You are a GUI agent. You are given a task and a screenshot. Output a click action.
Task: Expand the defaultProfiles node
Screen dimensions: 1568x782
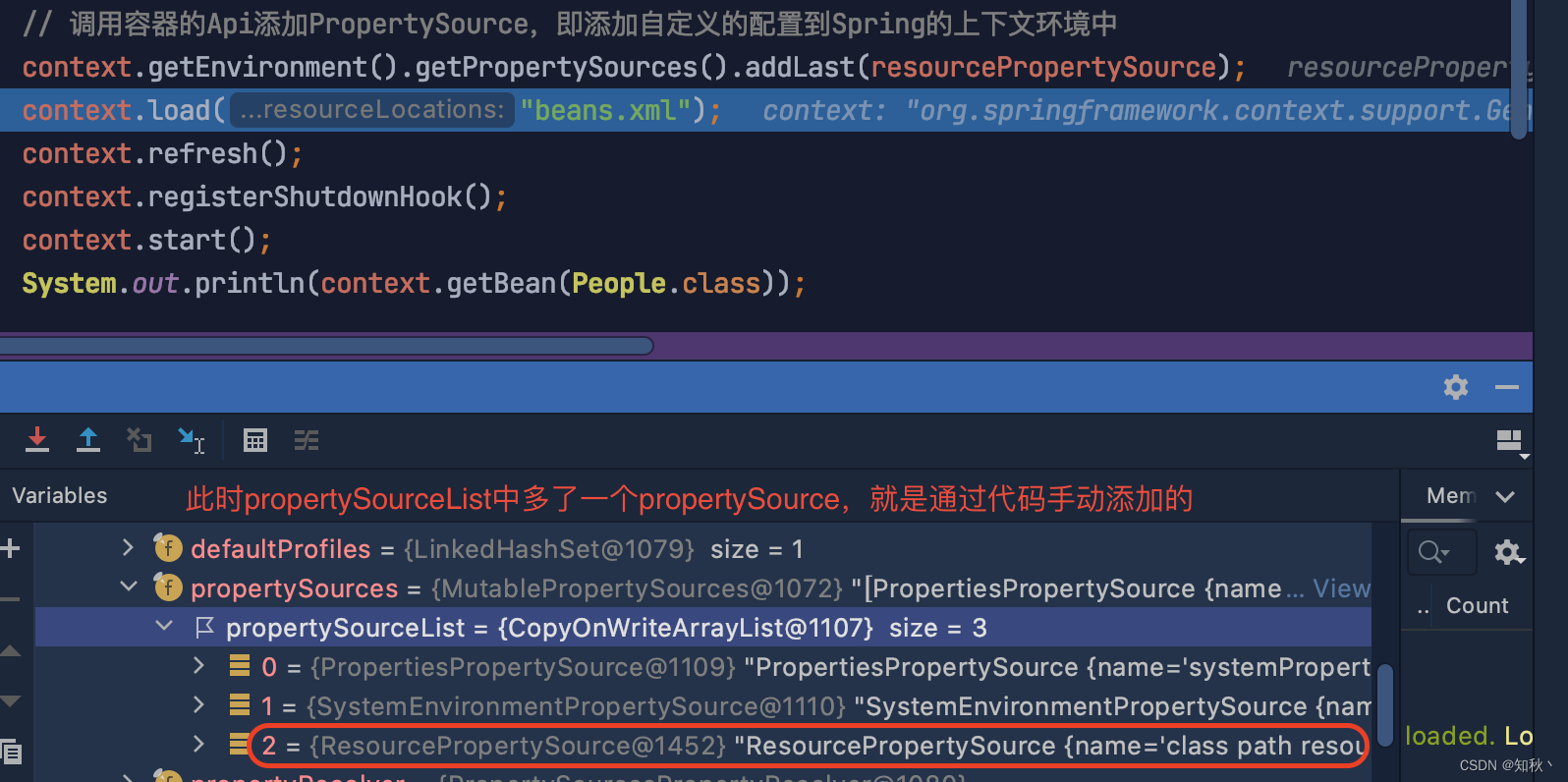128,547
